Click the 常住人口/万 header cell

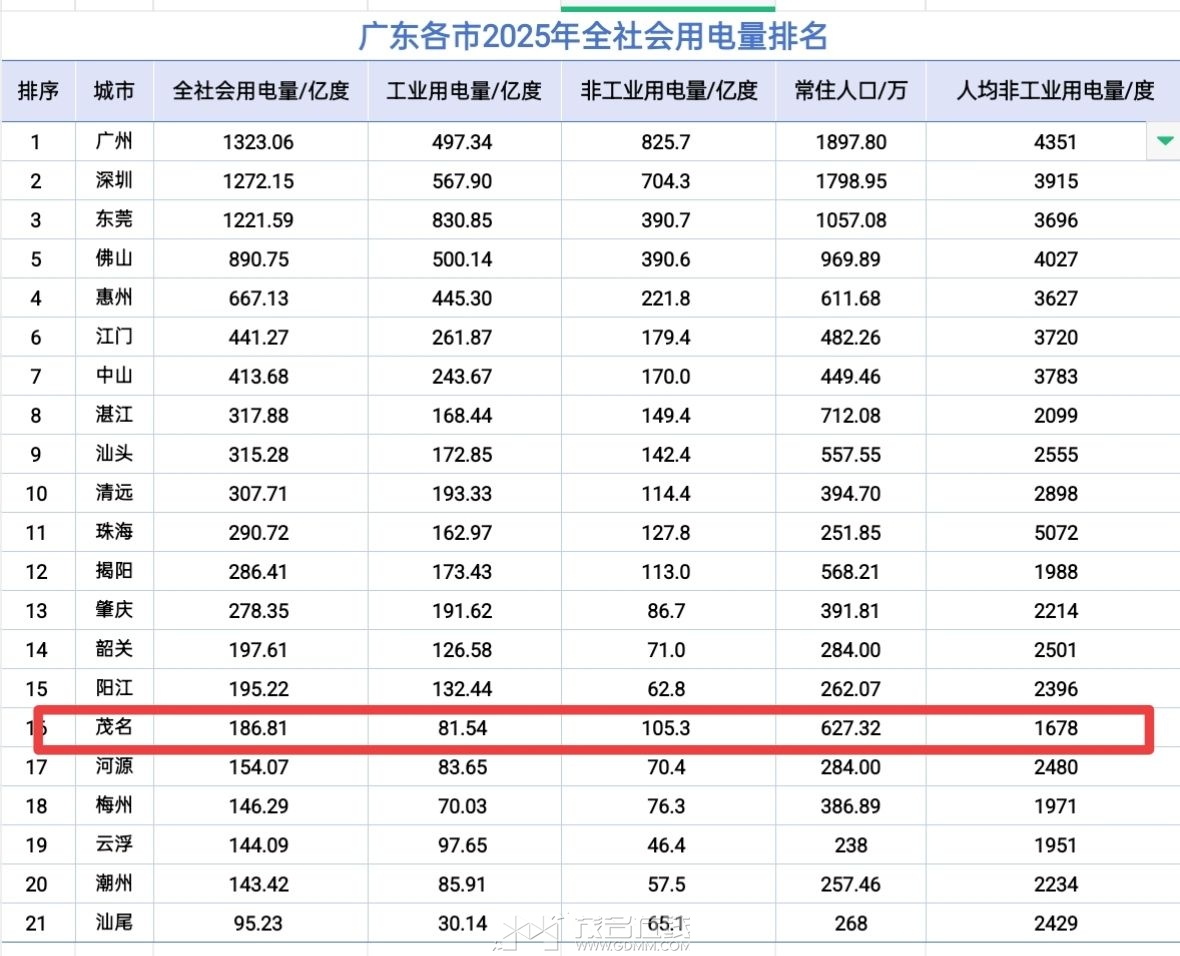coord(850,91)
